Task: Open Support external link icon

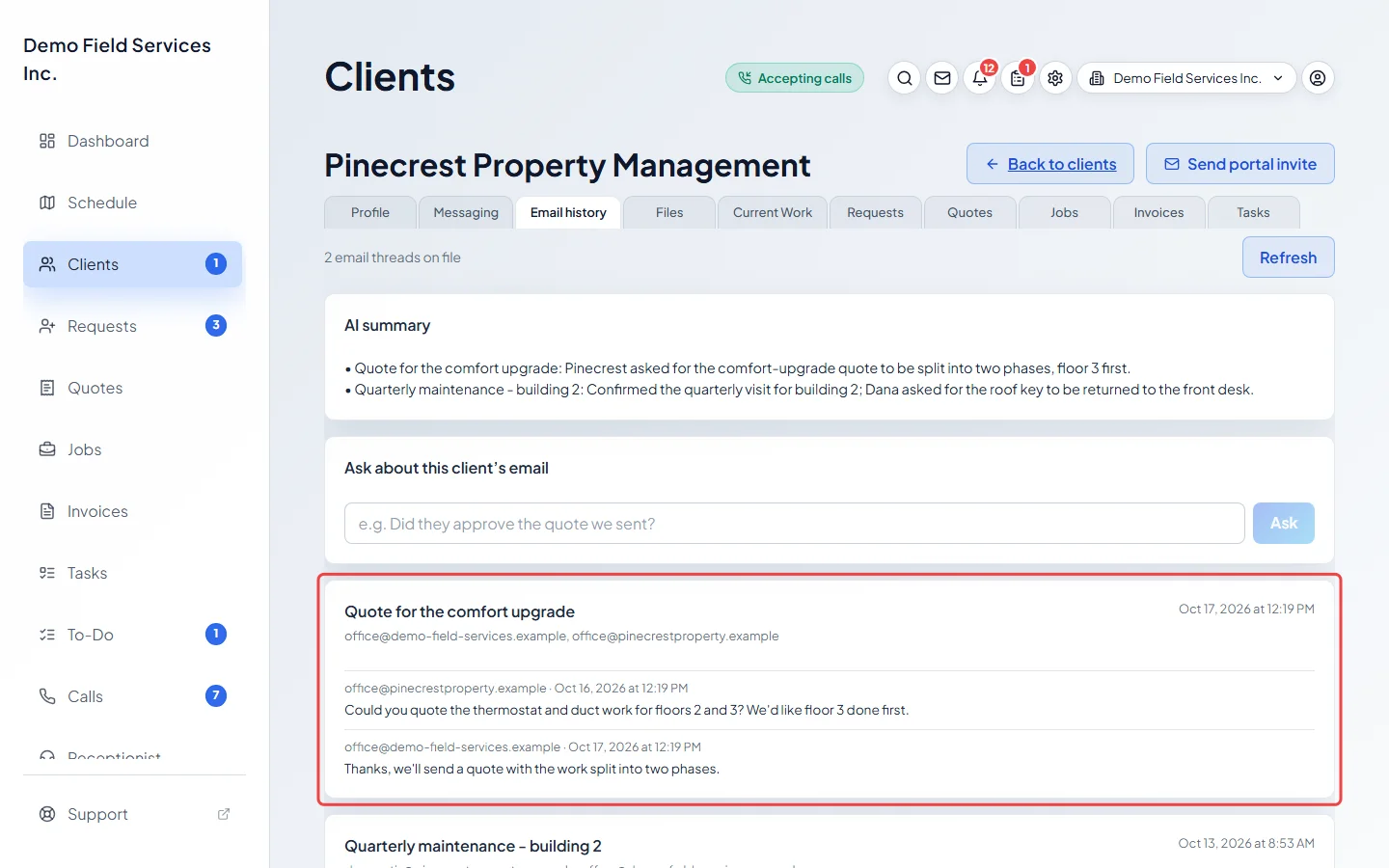Action: pos(224,814)
